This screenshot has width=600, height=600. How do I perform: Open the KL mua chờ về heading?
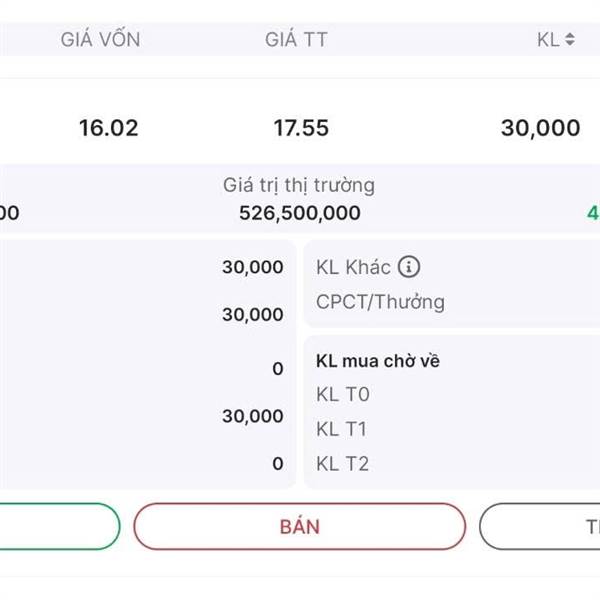pos(378,361)
